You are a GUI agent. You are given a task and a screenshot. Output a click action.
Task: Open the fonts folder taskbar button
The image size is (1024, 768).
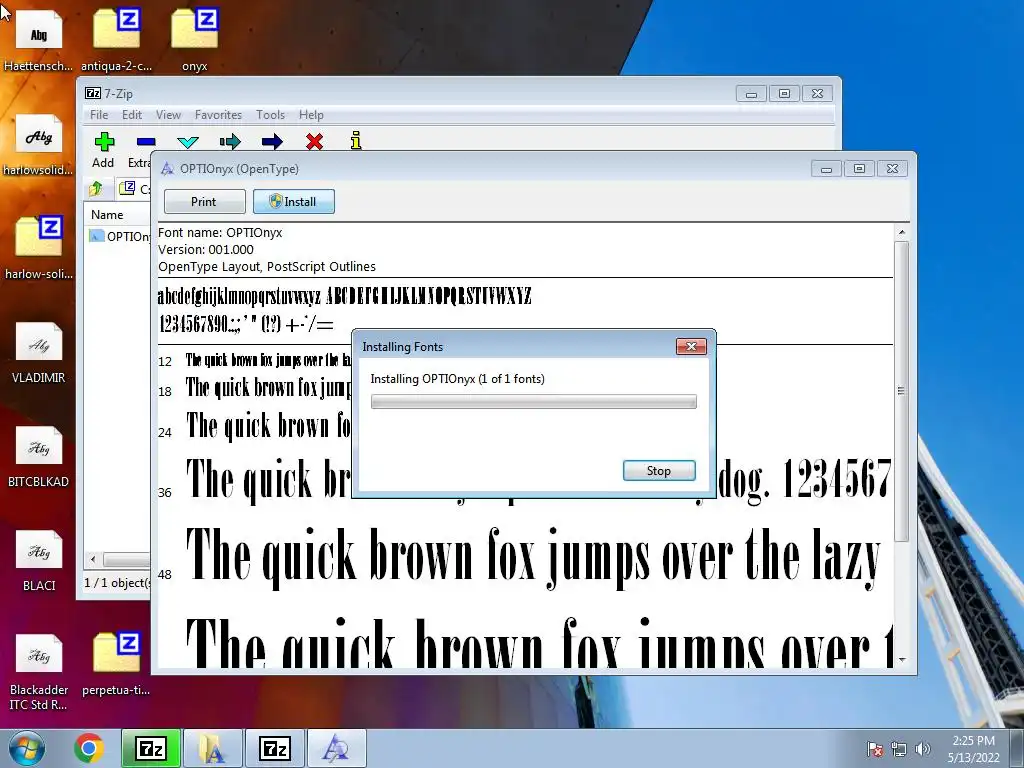pyautogui.click(x=212, y=748)
